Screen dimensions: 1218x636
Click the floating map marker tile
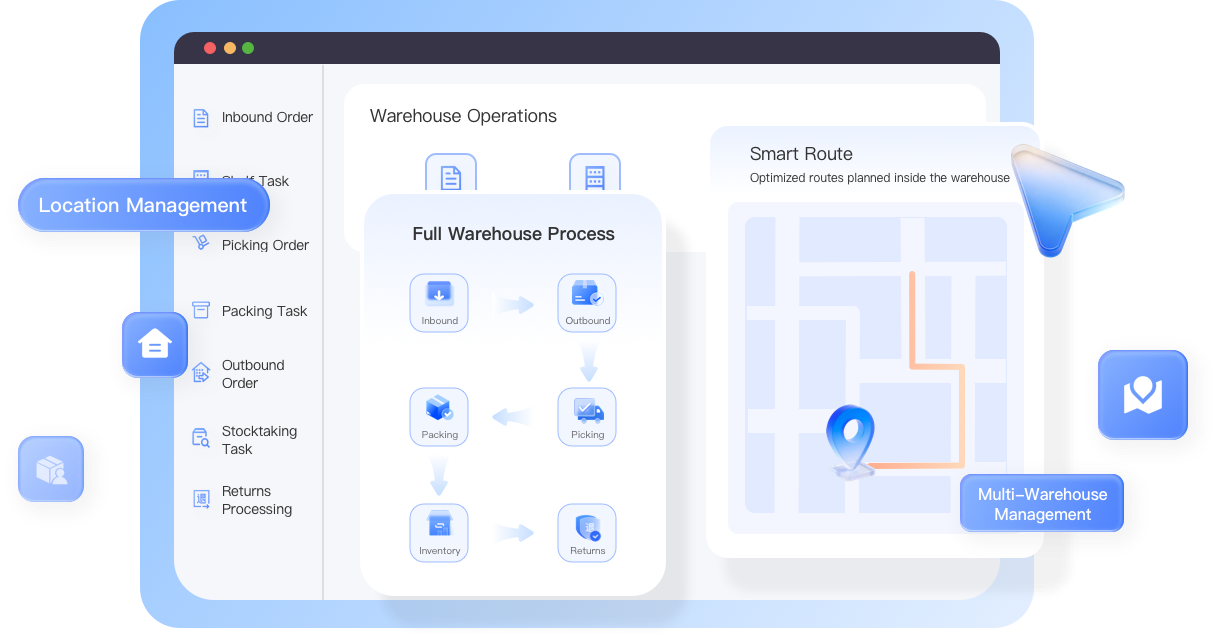(x=1143, y=395)
